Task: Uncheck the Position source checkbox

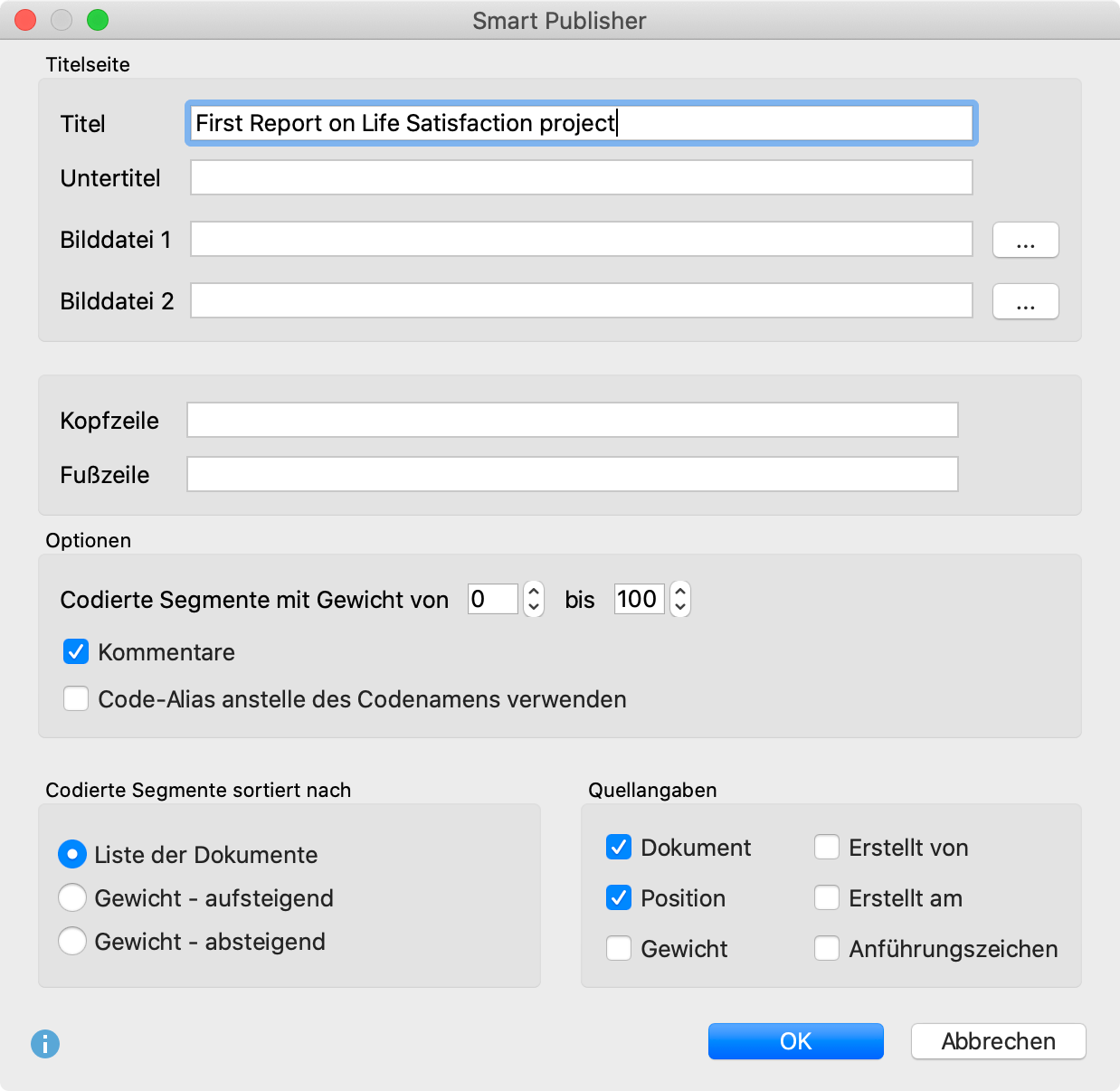Action: [x=619, y=897]
